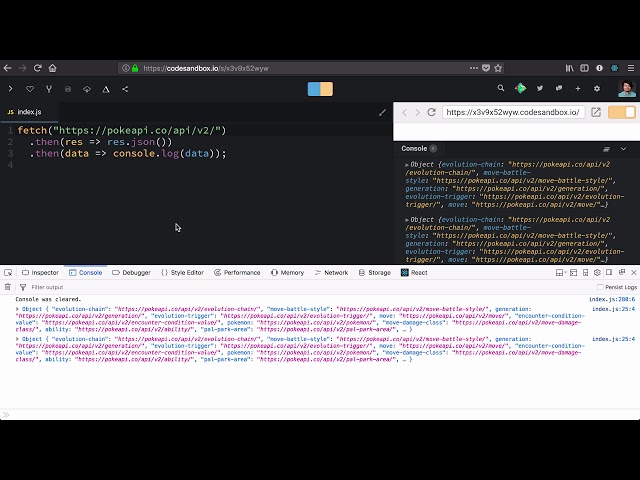This screenshot has width=640, height=480.
Task: Open the feedback chat icon
Action: click(559, 88)
